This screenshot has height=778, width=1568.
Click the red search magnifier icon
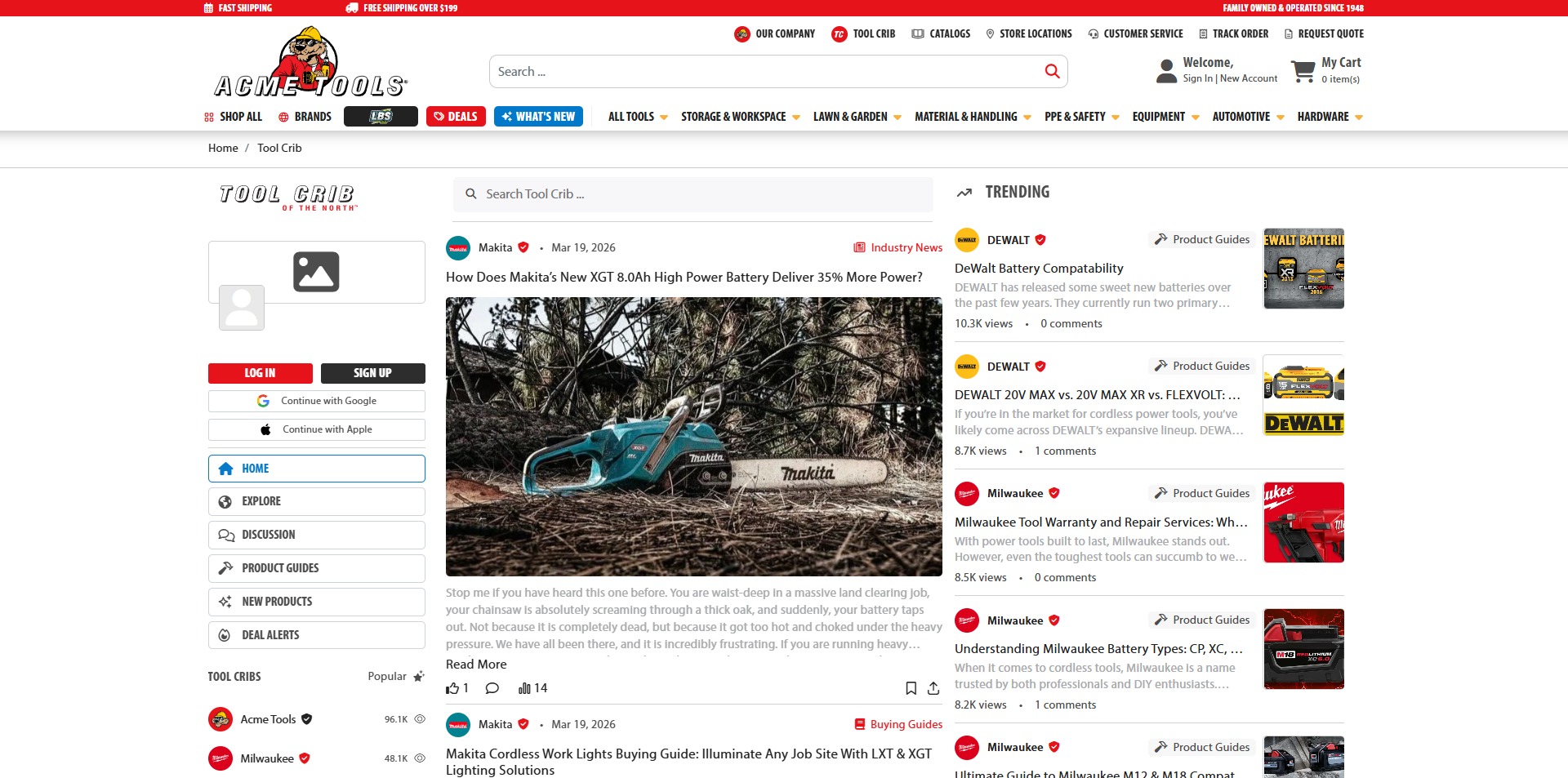pos(1052,72)
